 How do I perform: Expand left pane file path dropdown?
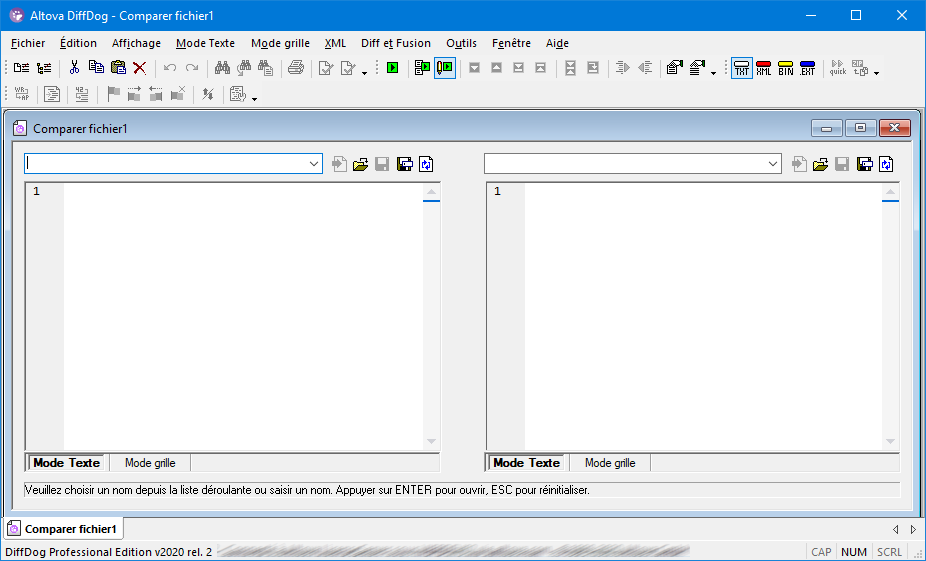pos(314,164)
